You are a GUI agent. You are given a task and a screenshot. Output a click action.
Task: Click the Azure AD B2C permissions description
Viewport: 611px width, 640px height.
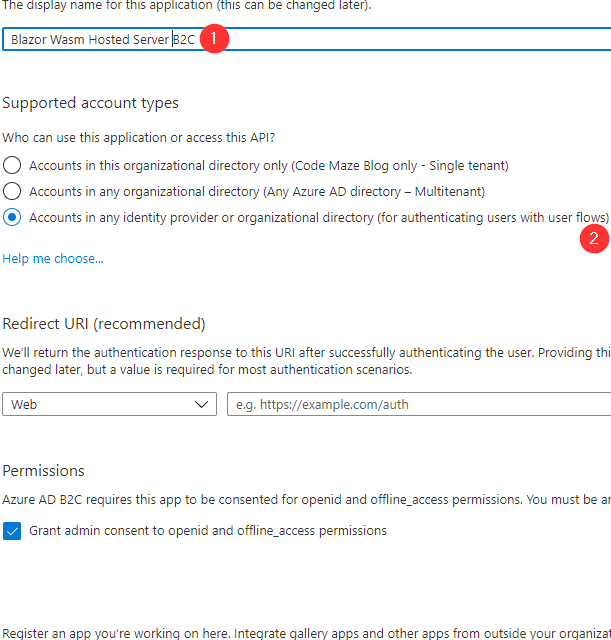(300, 498)
